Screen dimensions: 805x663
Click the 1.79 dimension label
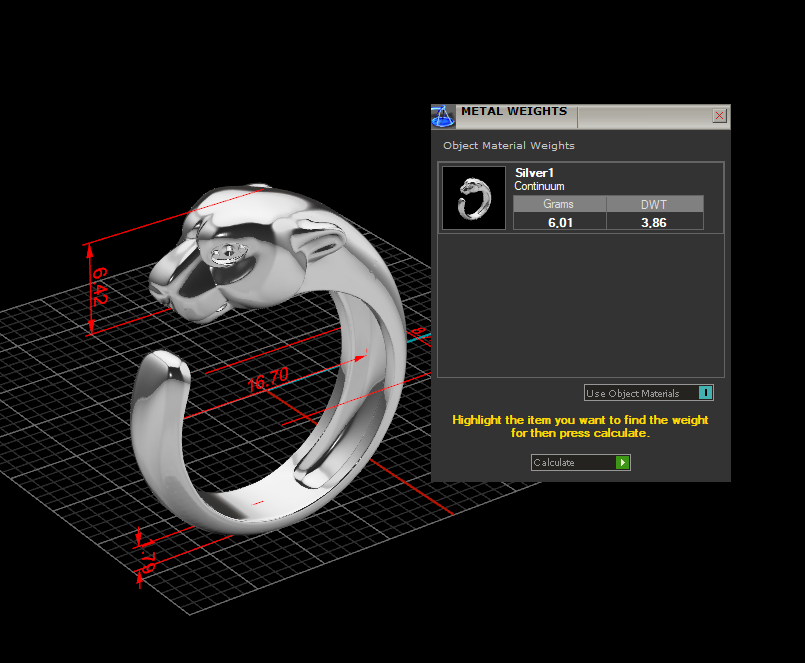point(148,556)
